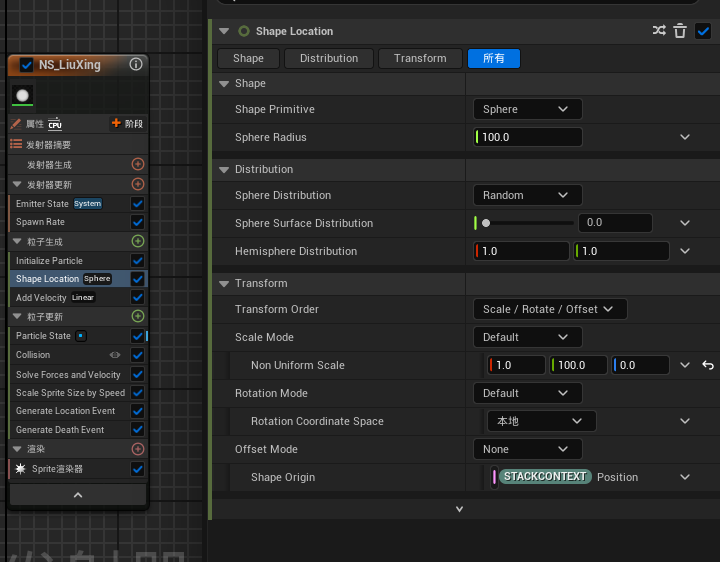720x562 pixels.
Task: Collapse emitter stack with bottom chevron
Action: pos(78,495)
